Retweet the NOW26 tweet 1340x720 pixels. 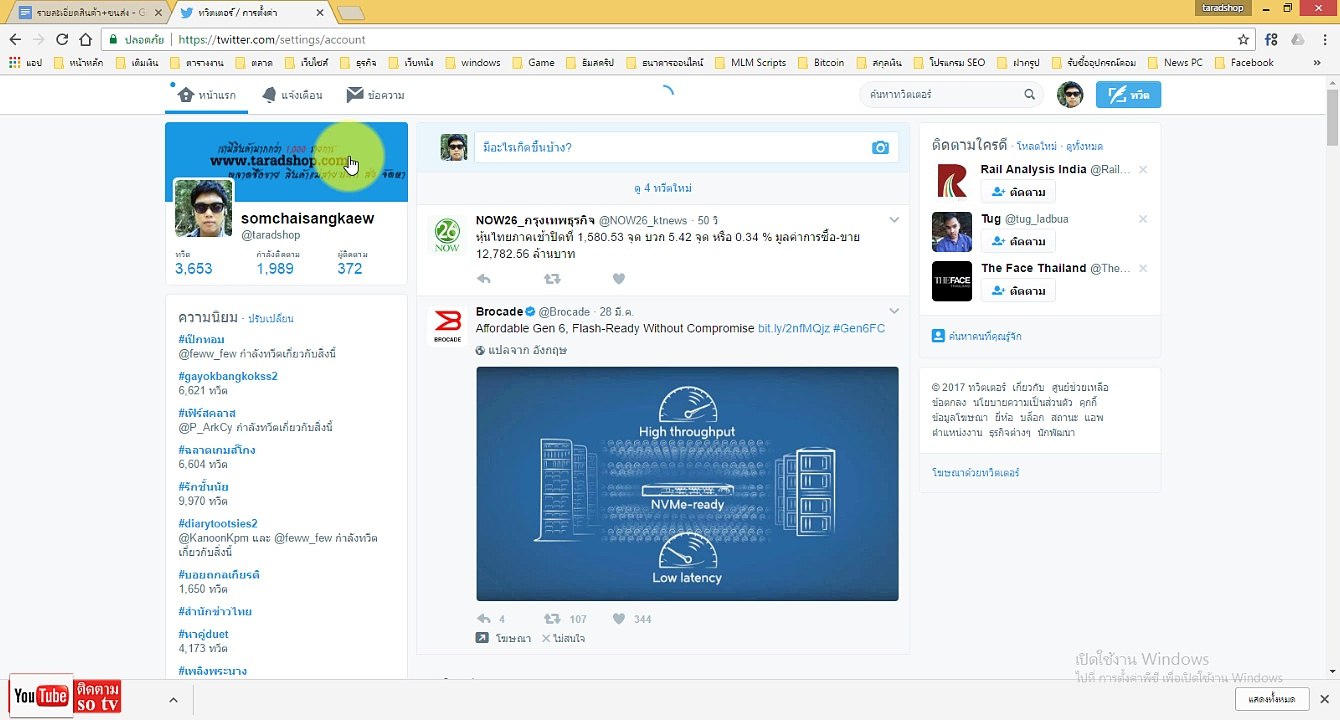[551, 280]
